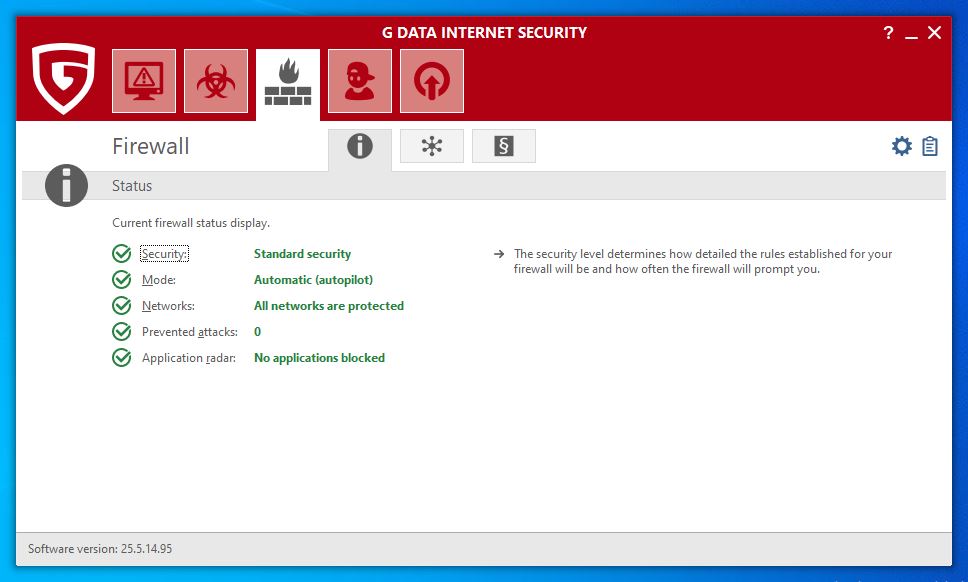
Task: Click the prevented attacks count 0
Action: pos(257,331)
